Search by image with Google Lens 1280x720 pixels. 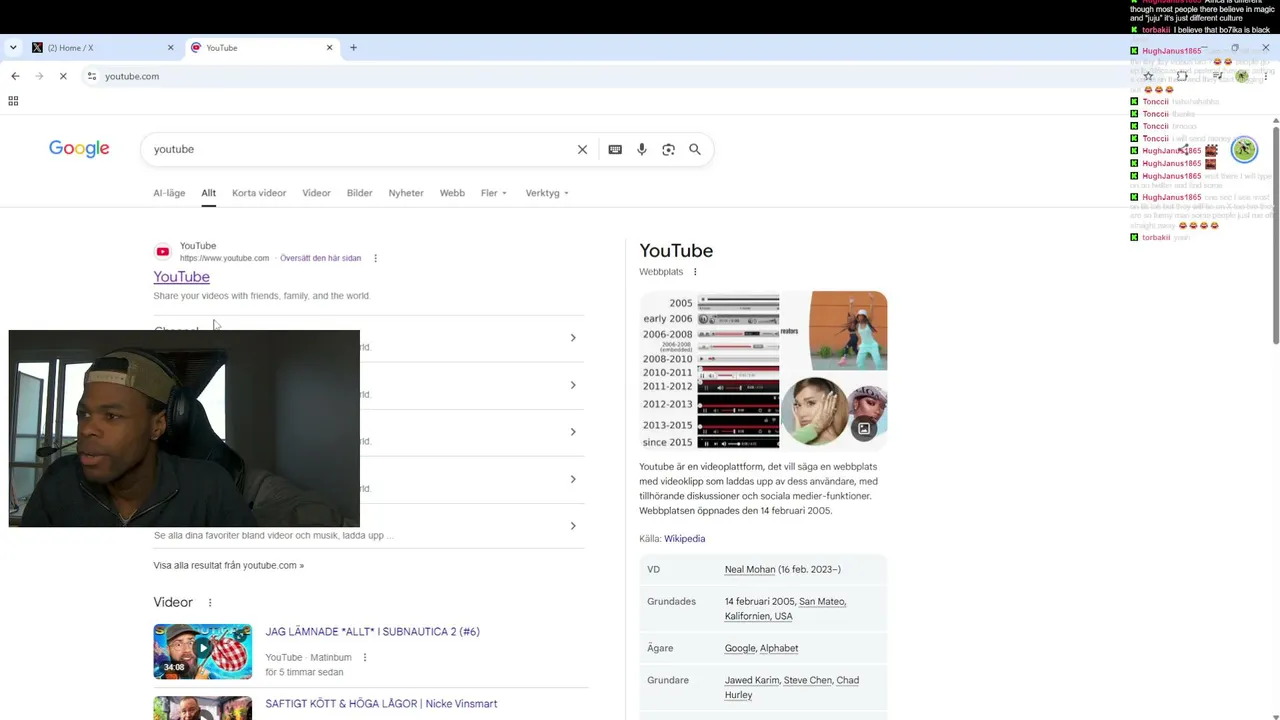pos(668,149)
